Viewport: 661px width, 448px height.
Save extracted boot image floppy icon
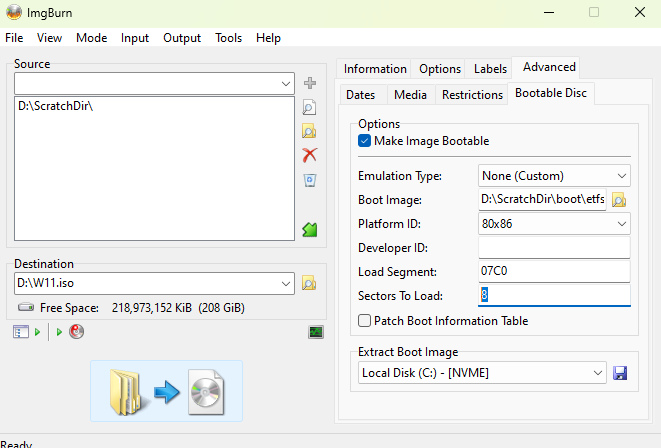[x=620, y=373]
